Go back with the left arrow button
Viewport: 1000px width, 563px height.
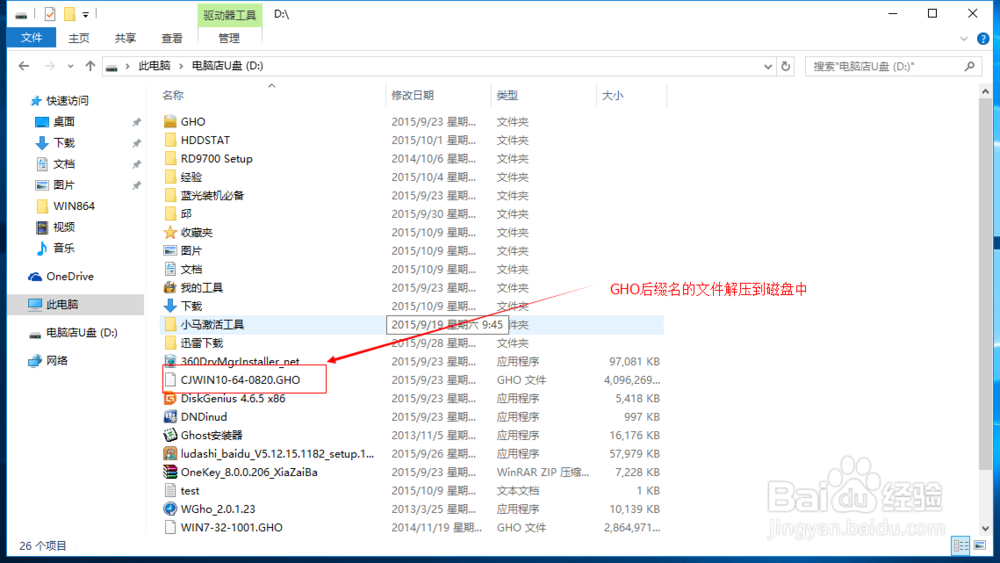click(x=24, y=66)
